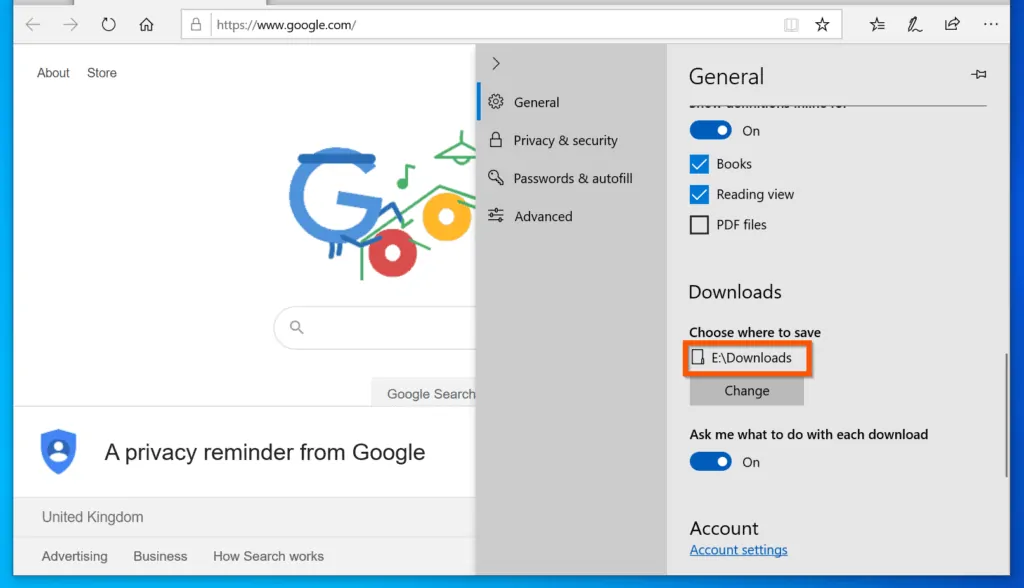Image resolution: width=1024 pixels, height=588 pixels.
Task: Uncheck the Books checkbox
Action: tap(698, 163)
